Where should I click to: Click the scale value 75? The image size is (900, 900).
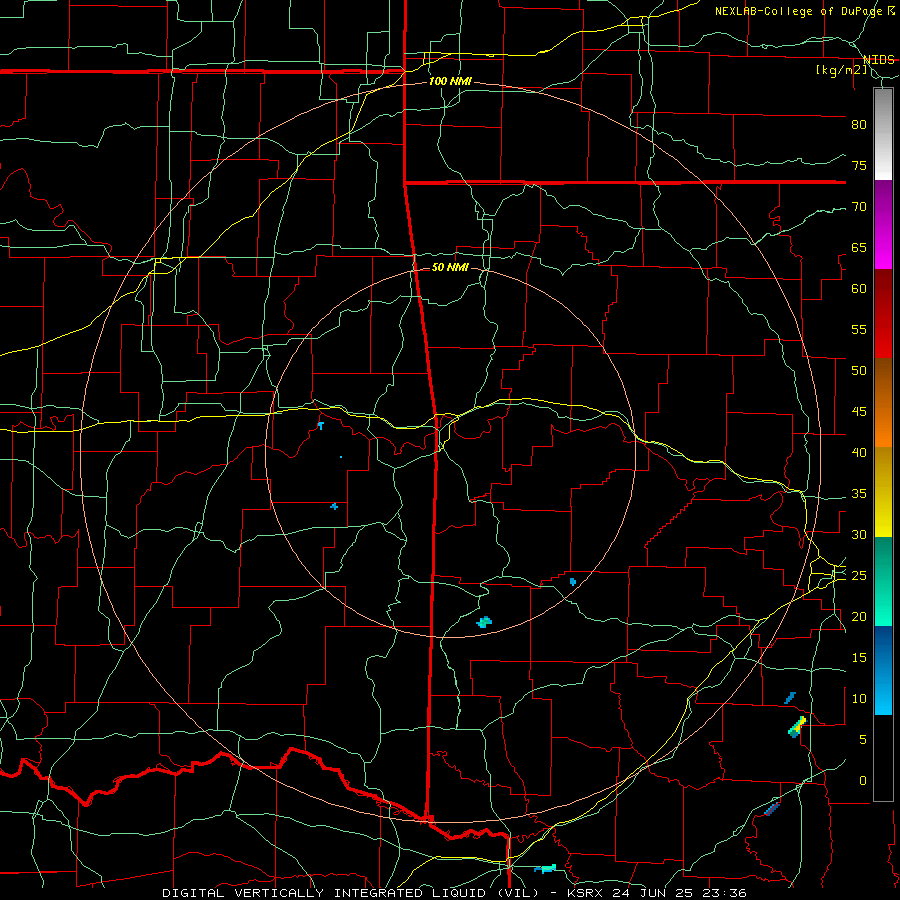[859, 165]
